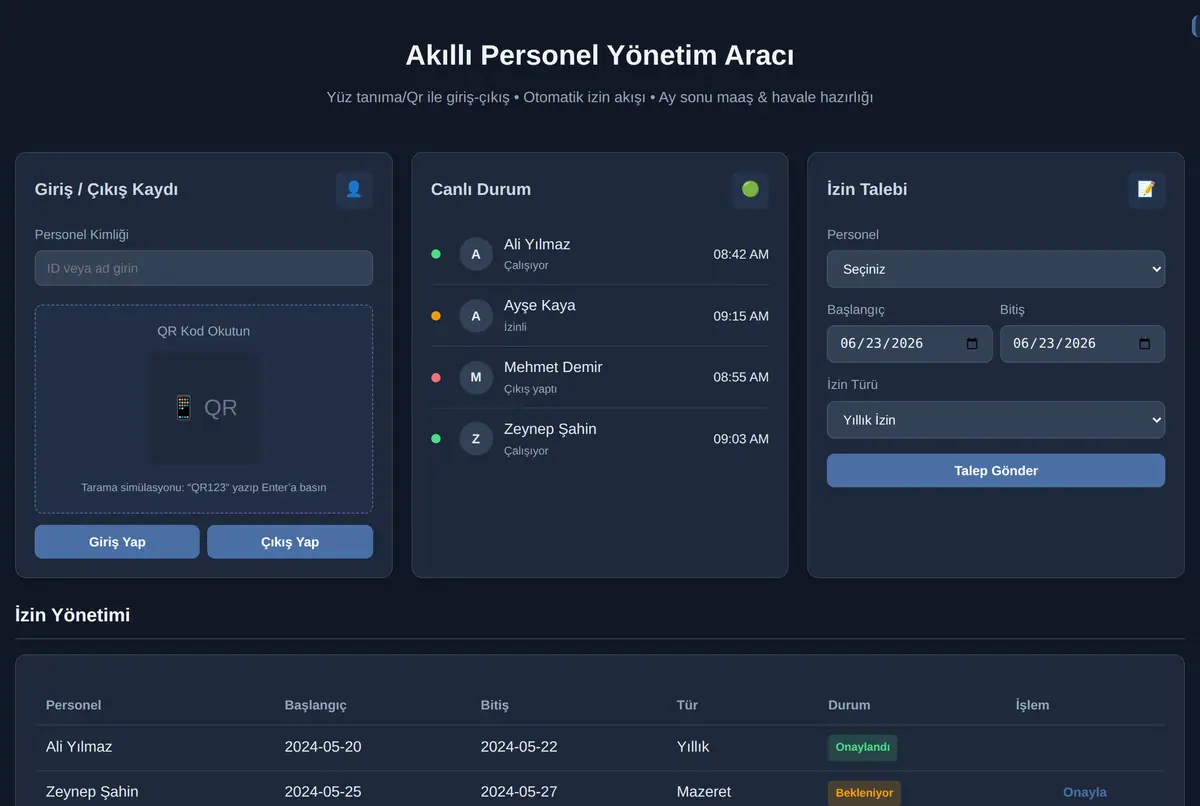This screenshot has height=806, width=1200.
Task: Click the 09:15 AM time entry
Action: click(741, 316)
